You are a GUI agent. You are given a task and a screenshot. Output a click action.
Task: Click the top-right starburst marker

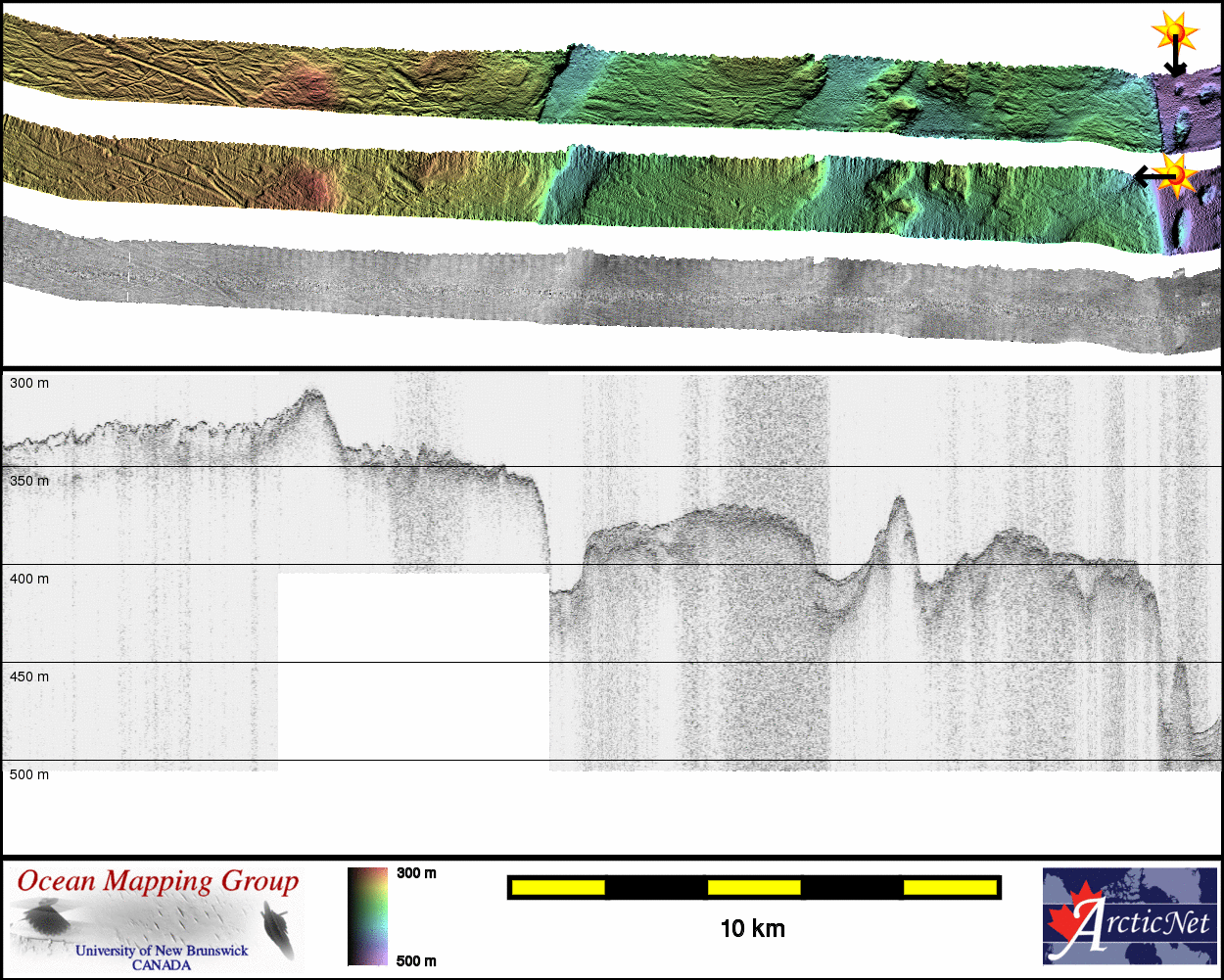(1174, 32)
